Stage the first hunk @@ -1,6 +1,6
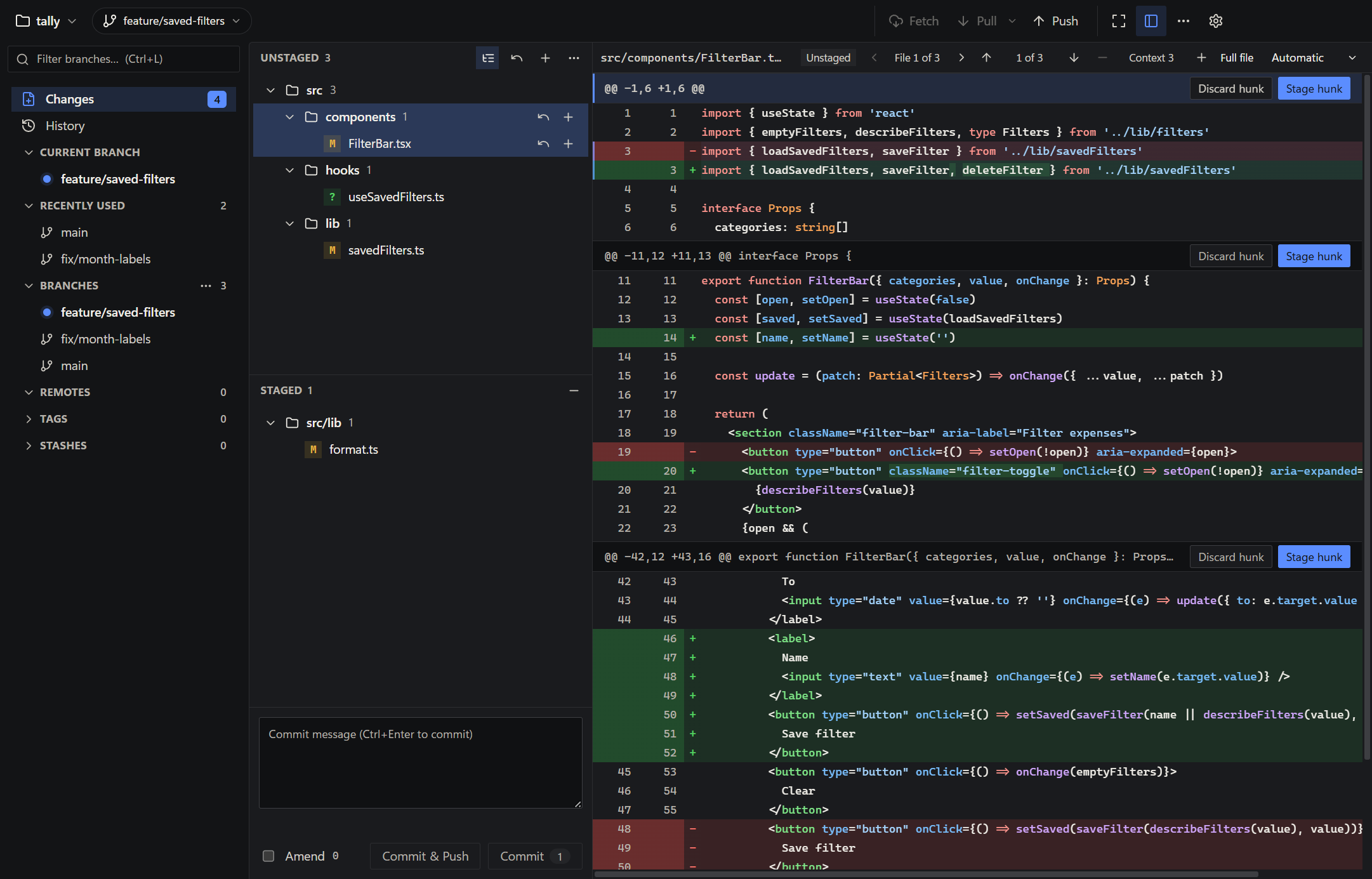The width and height of the screenshot is (1372, 879). coord(1314,89)
